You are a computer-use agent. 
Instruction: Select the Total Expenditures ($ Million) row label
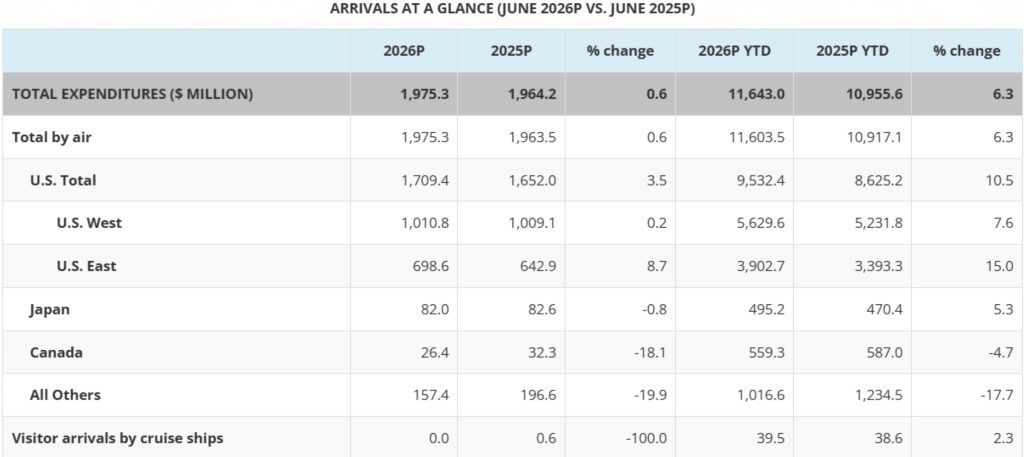[133, 94]
